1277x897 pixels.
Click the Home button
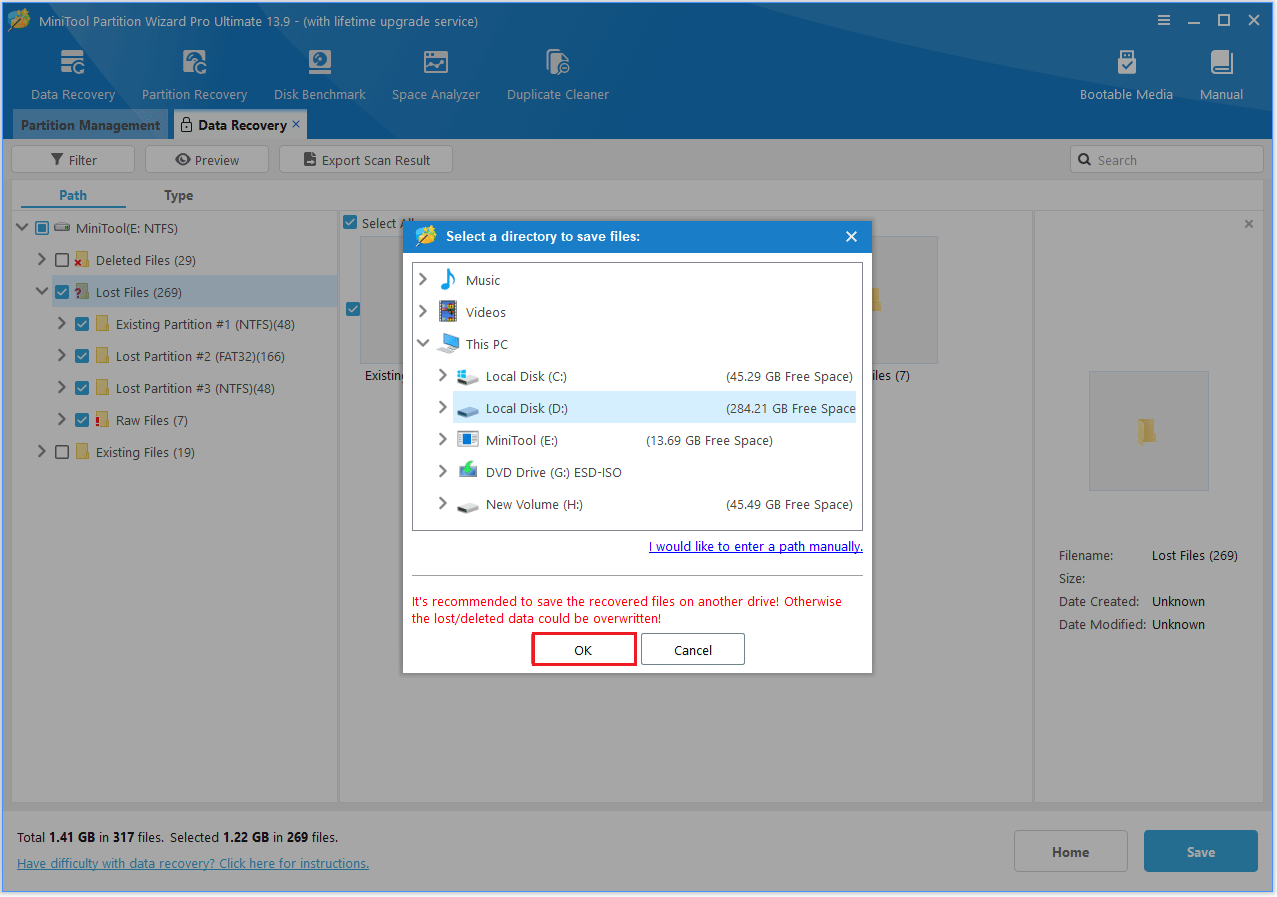click(x=1071, y=852)
